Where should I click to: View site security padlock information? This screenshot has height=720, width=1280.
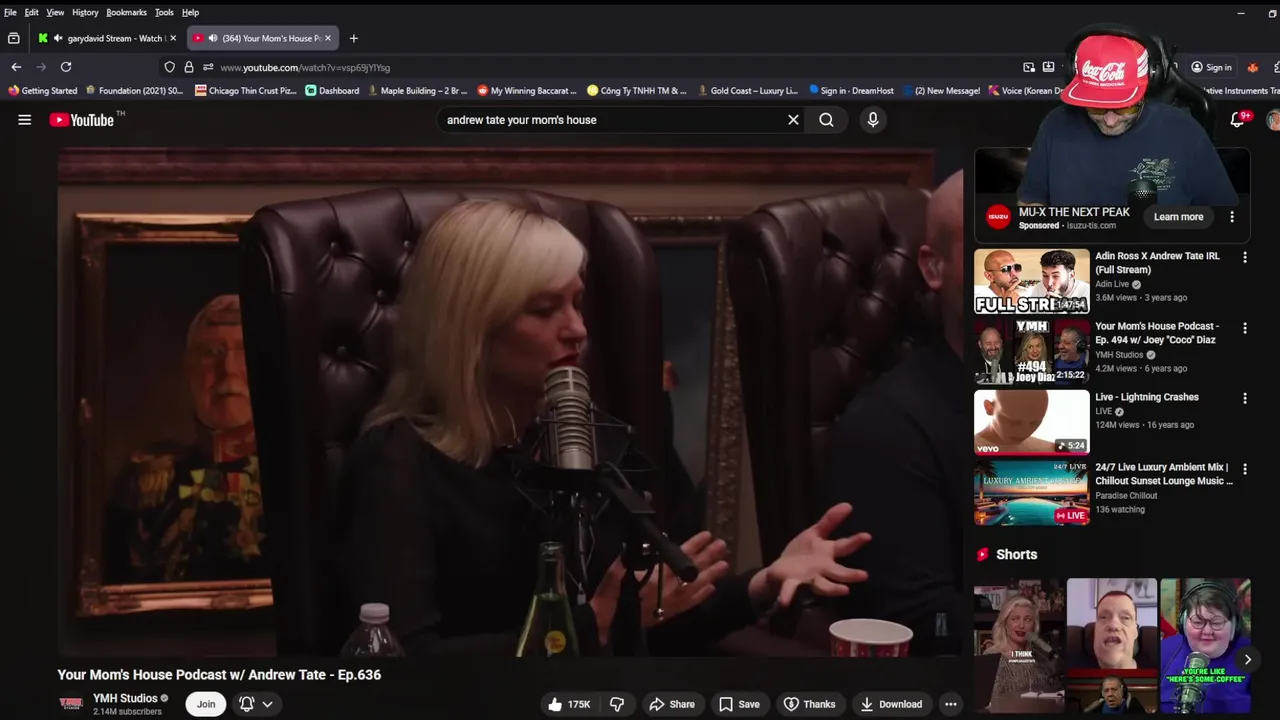click(x=189, y=67)
